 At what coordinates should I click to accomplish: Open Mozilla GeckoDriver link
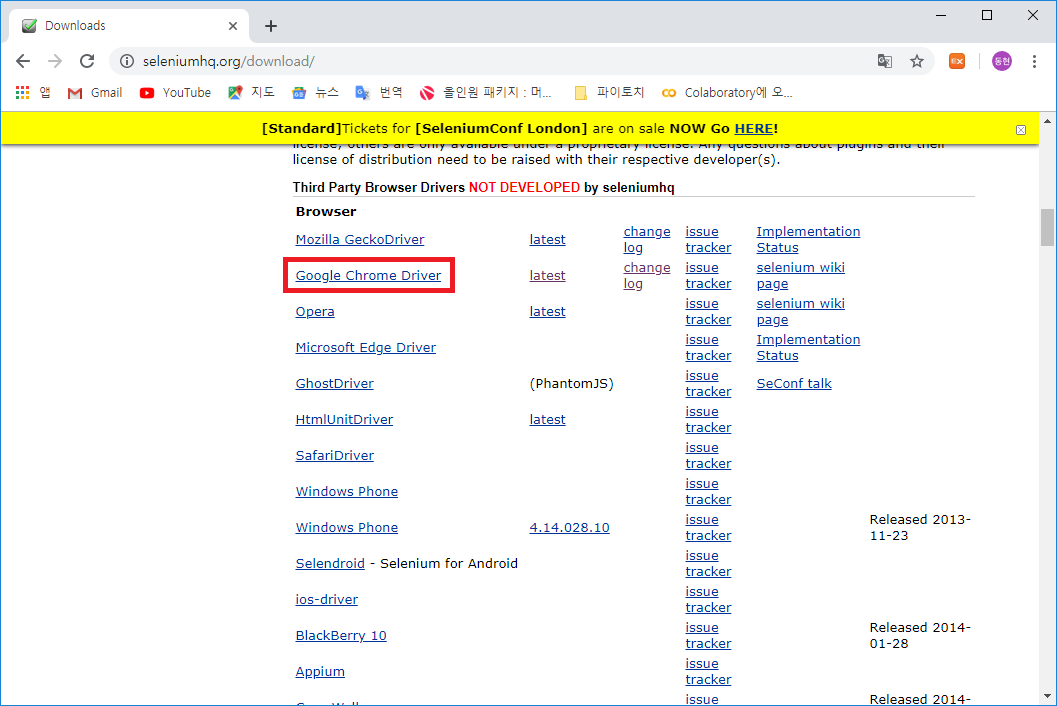pos(360,239)
